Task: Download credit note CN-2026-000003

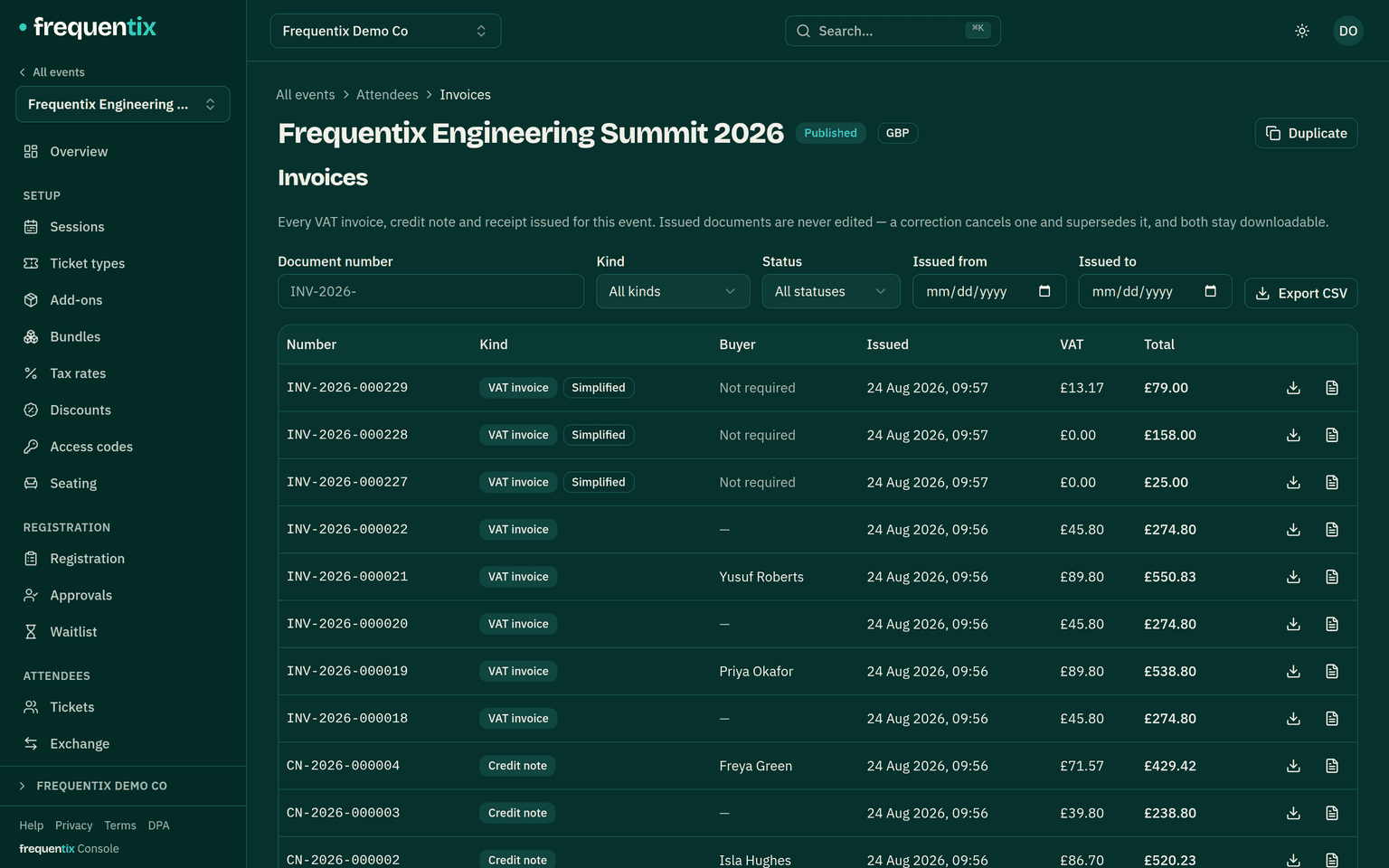Action: (1293, 813)
